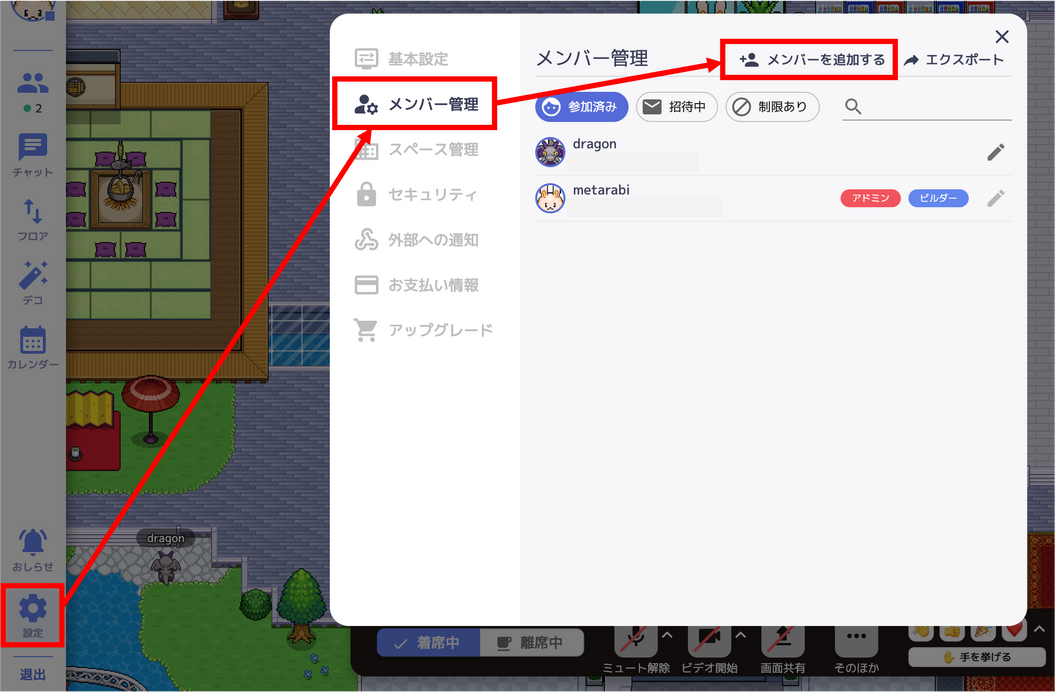Click the 画面共有 screen share icon
Image resolution: width=1056 pixels, height=692 pixels.
tap(783, 642)
